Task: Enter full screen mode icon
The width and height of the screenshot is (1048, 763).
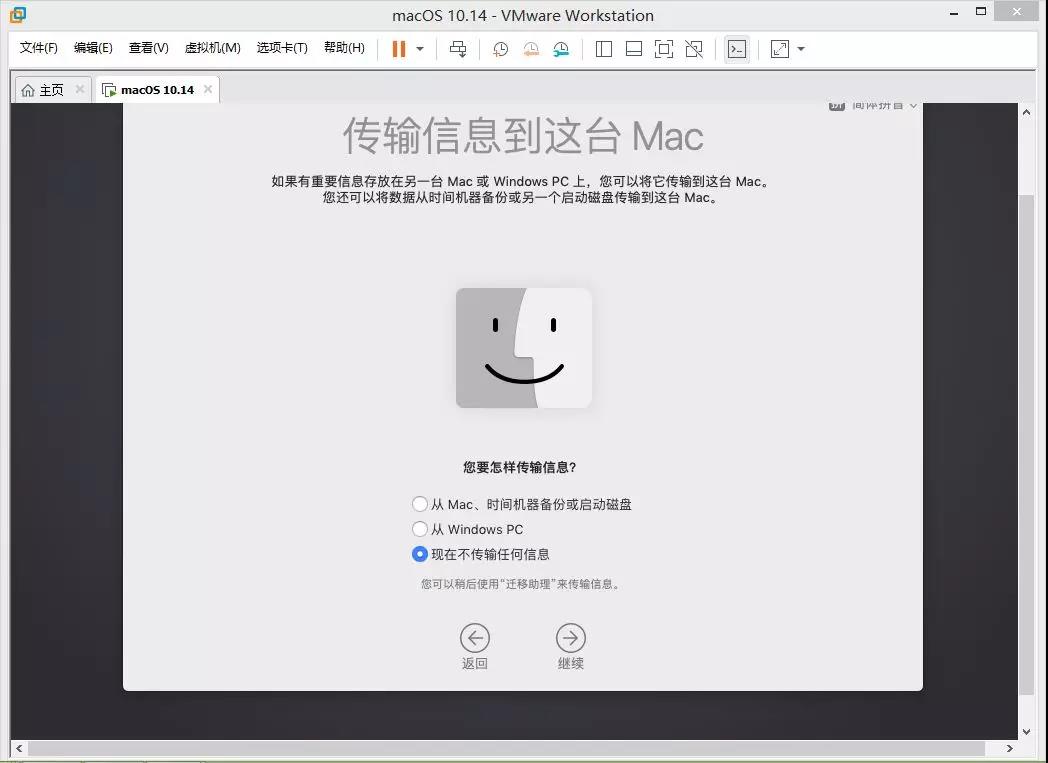Action: tap(664, 49)
